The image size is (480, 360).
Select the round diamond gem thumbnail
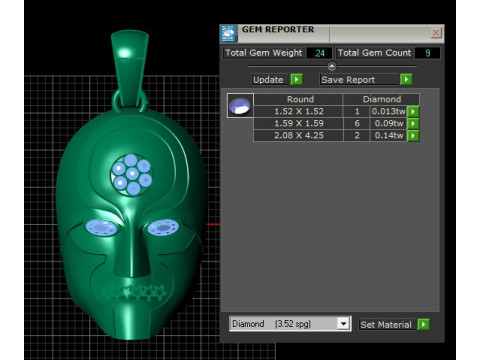click(x=240, y=106)
